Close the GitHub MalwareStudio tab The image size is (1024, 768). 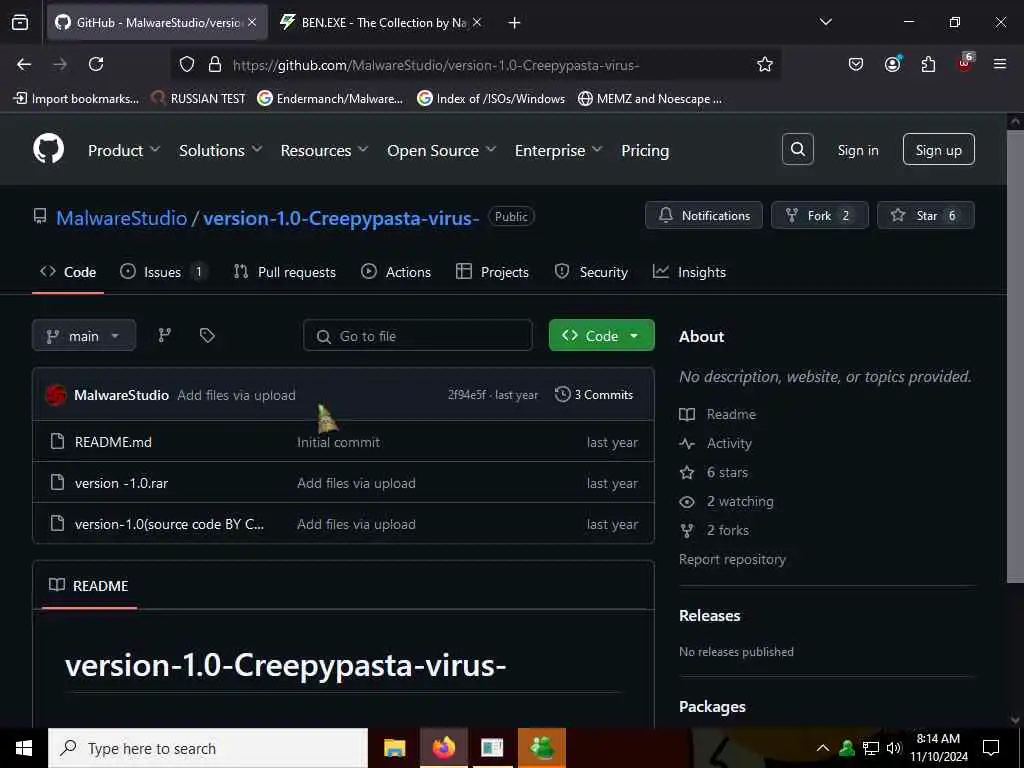pos(252,22)
